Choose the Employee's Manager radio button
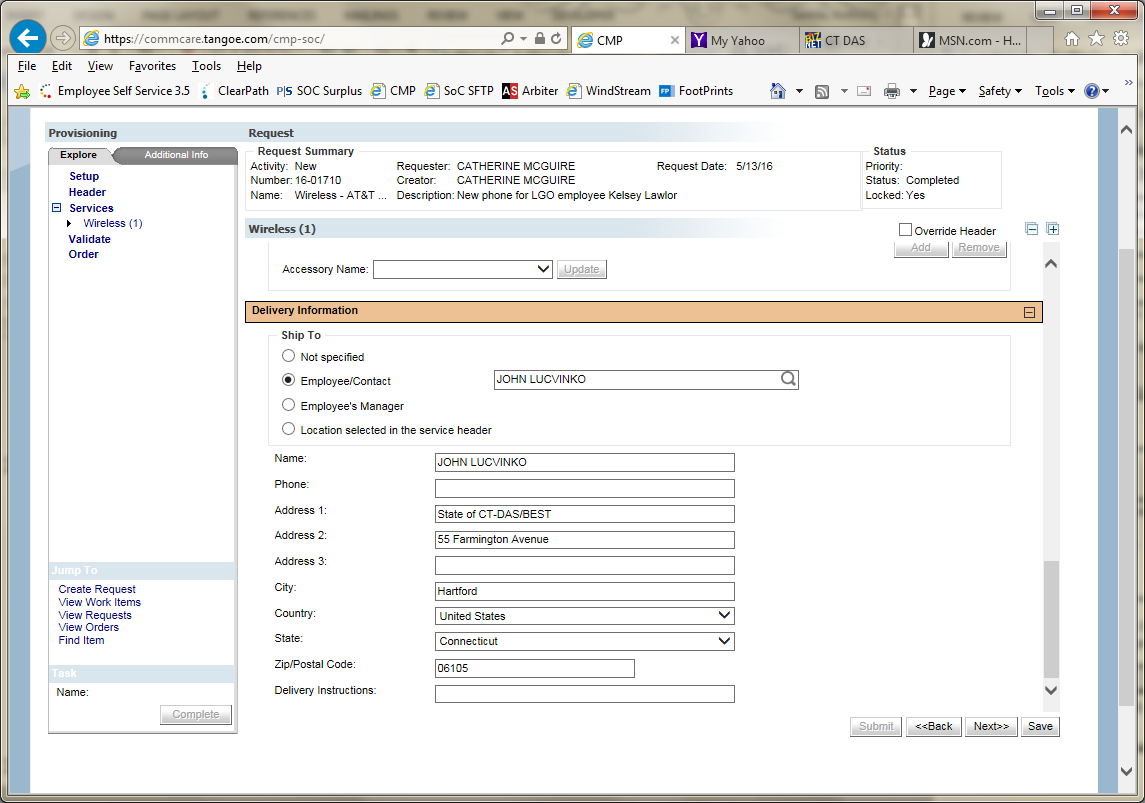This screenshot has width=1145, height=803. coord(289,405)
